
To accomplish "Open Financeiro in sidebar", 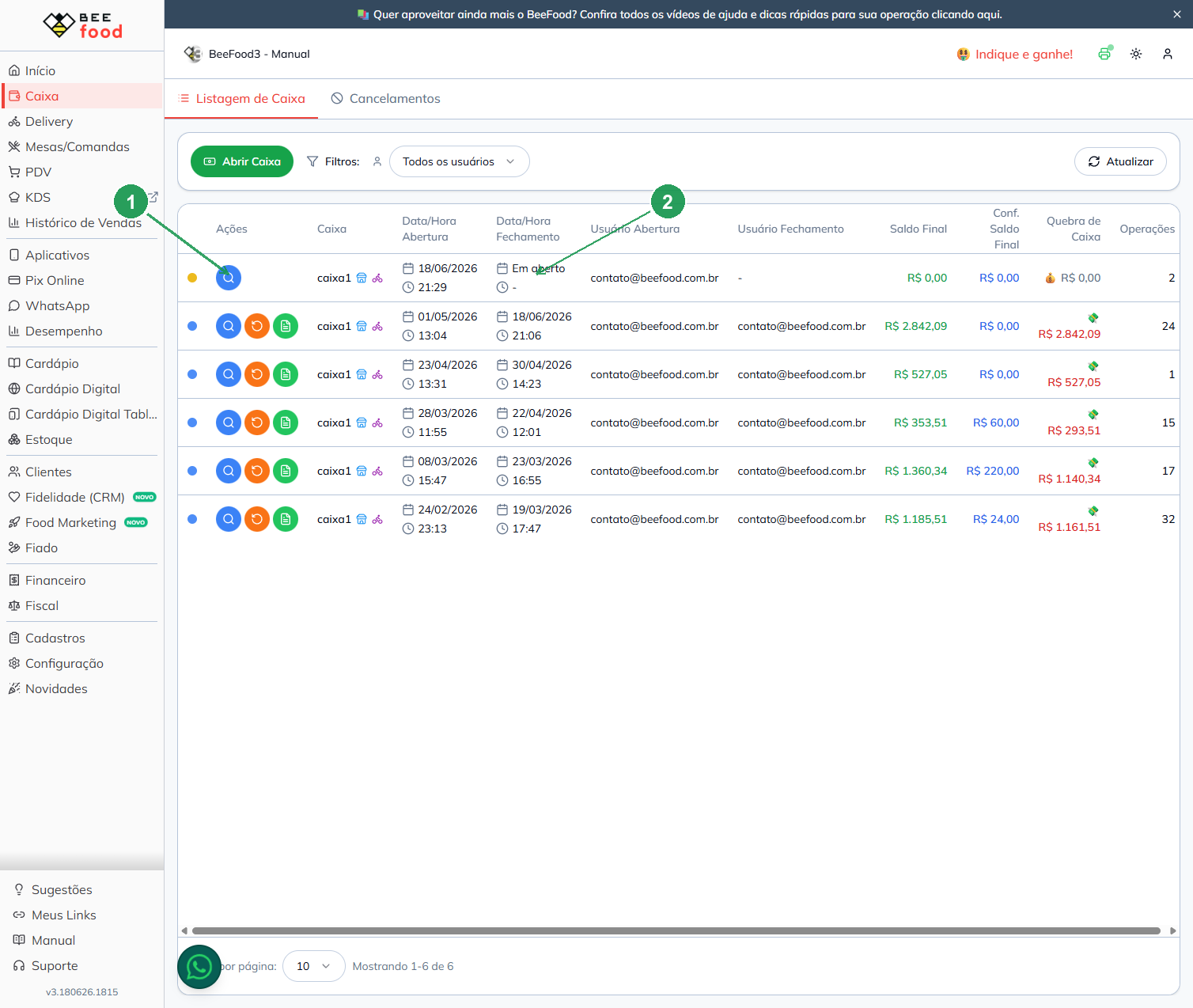I will 82,580.
